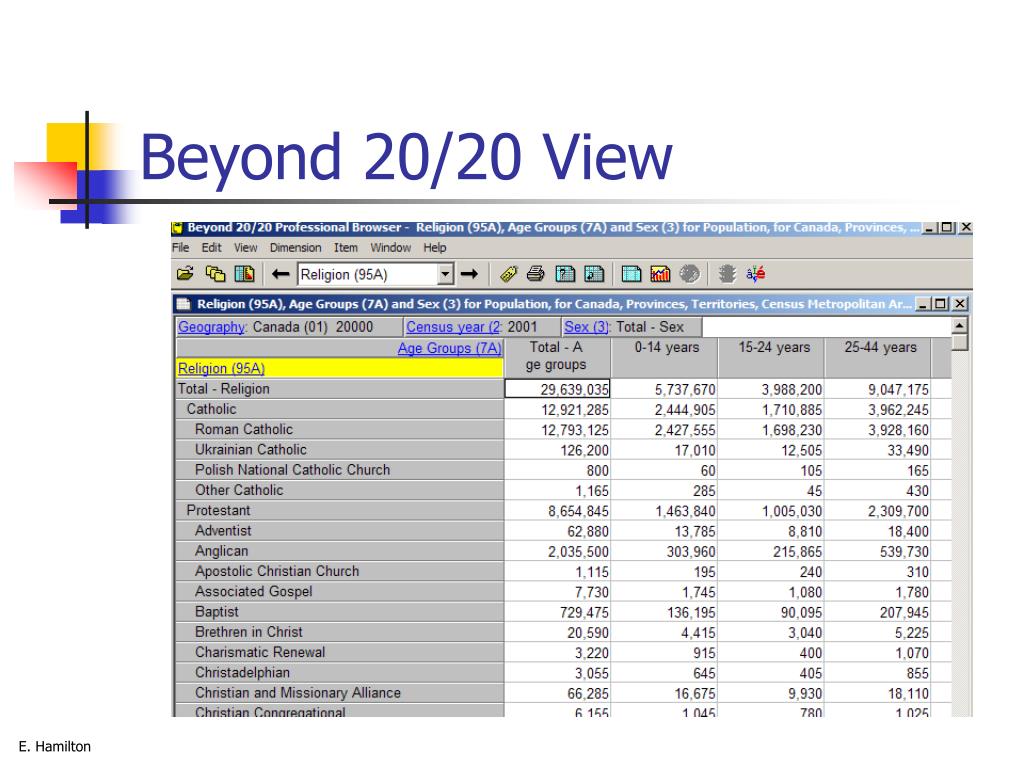Image resolution: width=1024 pixels, height=768 pixels.
Task: Select the 'Christadelphian' row header
Action: (340, 672)
